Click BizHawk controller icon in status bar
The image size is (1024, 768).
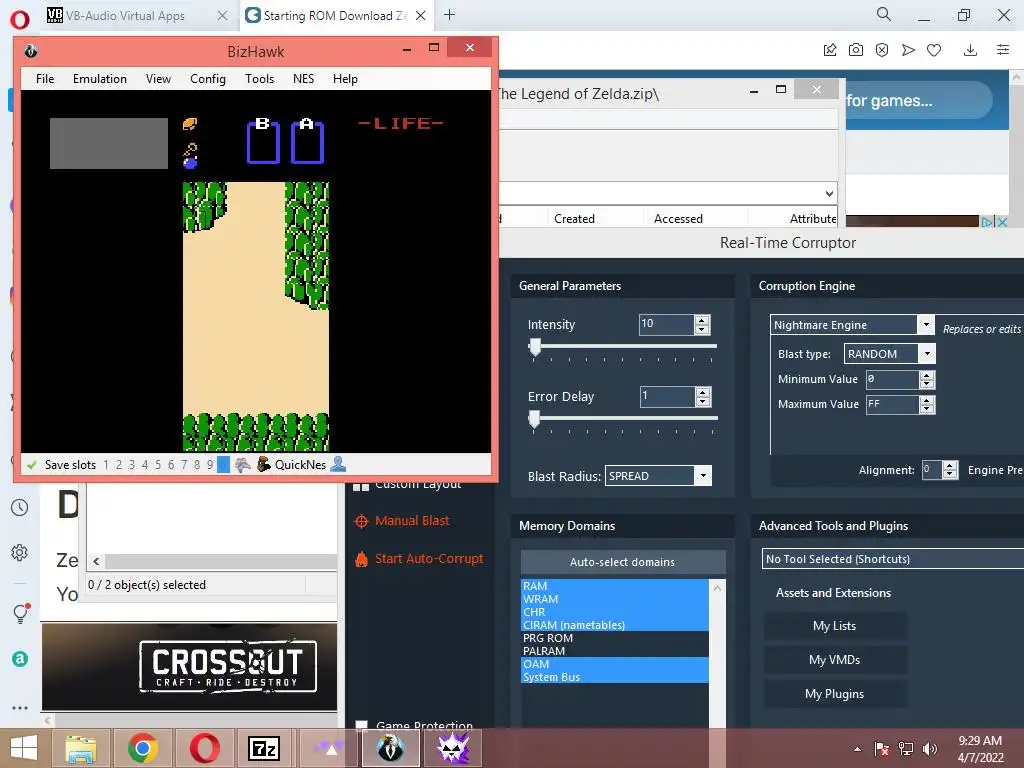(x=243, y=464)
